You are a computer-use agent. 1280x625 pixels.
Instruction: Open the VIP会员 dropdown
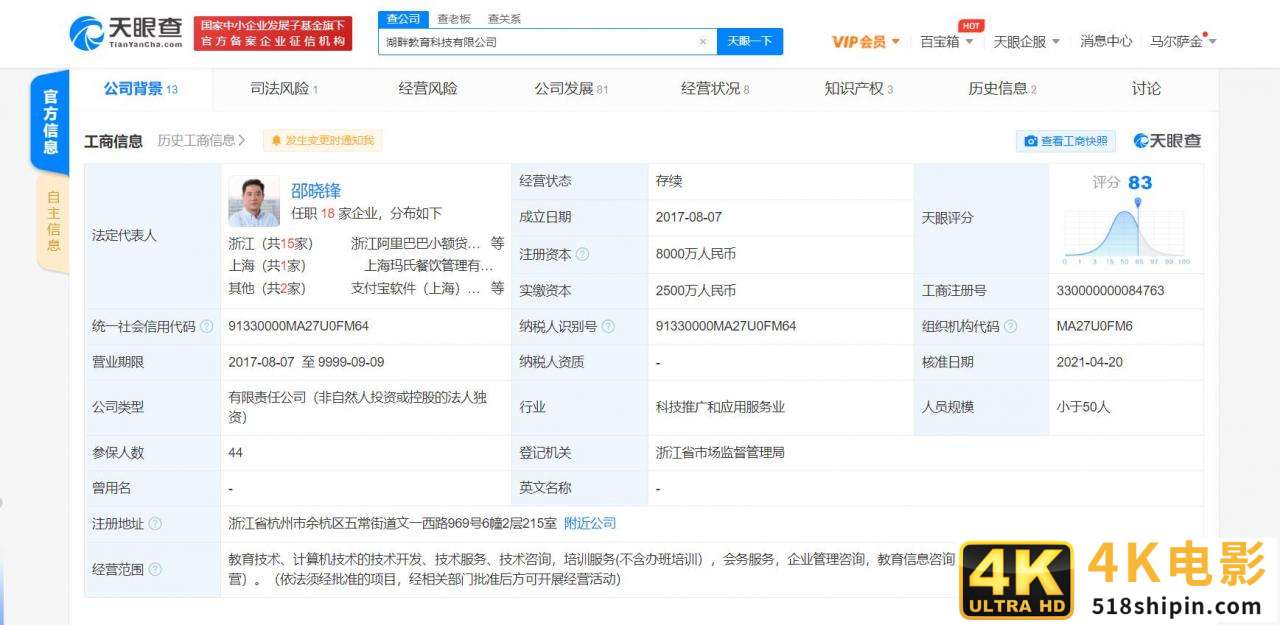click(866, 42)
